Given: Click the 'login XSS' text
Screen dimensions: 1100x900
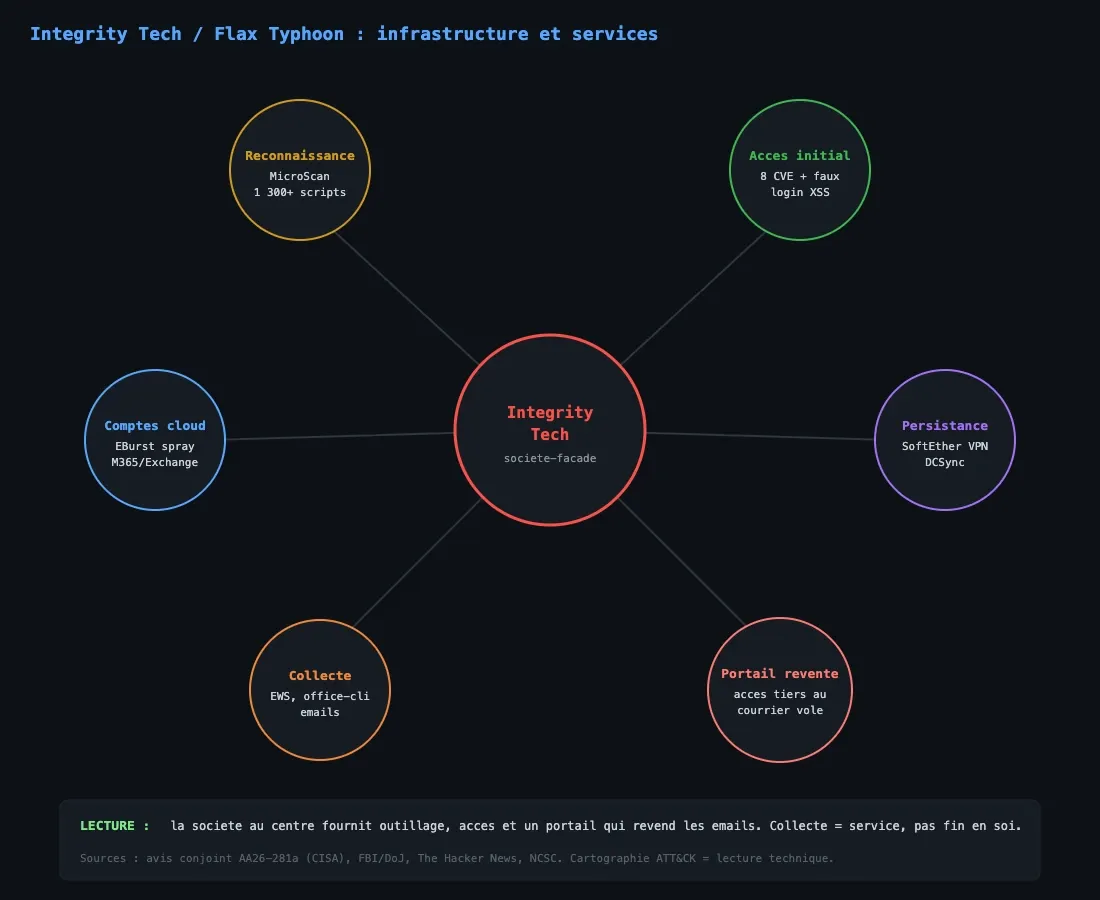Looking at the screenshot, I should (x=800, y=192).
